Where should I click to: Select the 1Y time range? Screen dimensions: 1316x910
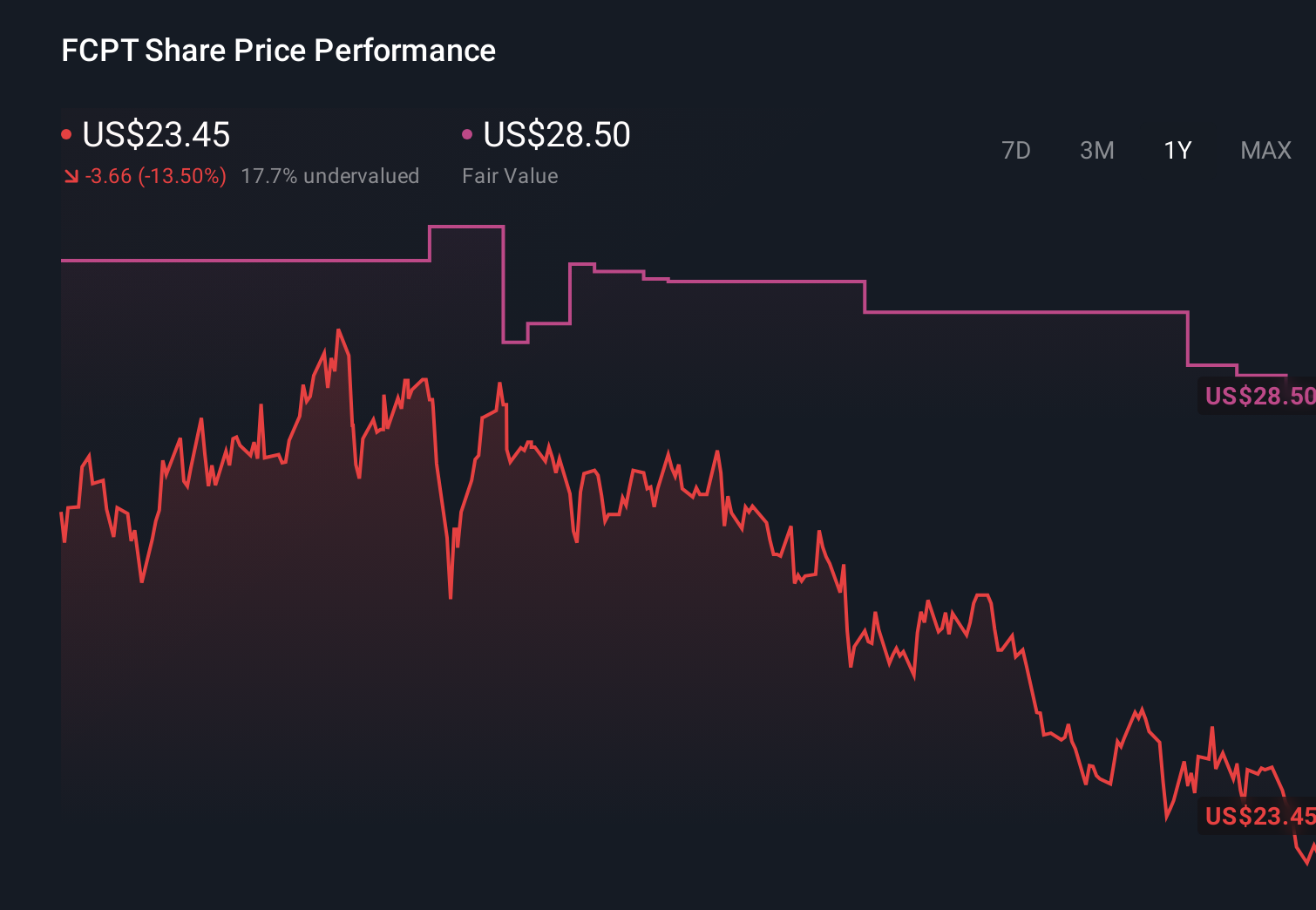coord(1177,150)
